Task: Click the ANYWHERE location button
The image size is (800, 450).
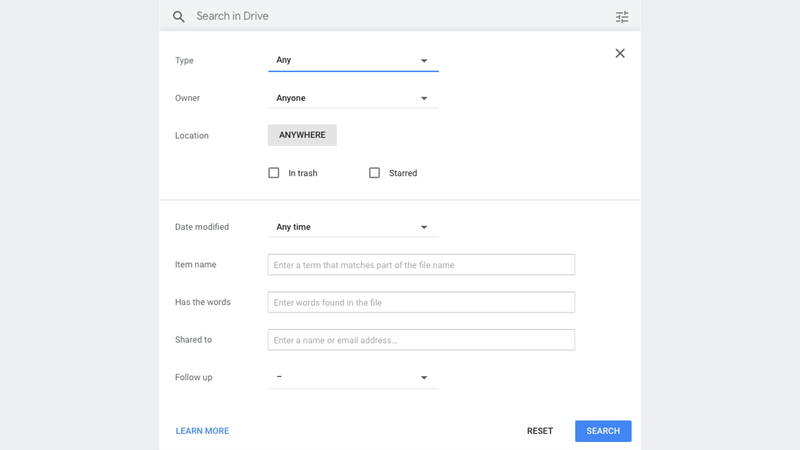Action: click(x=302, y=135)
